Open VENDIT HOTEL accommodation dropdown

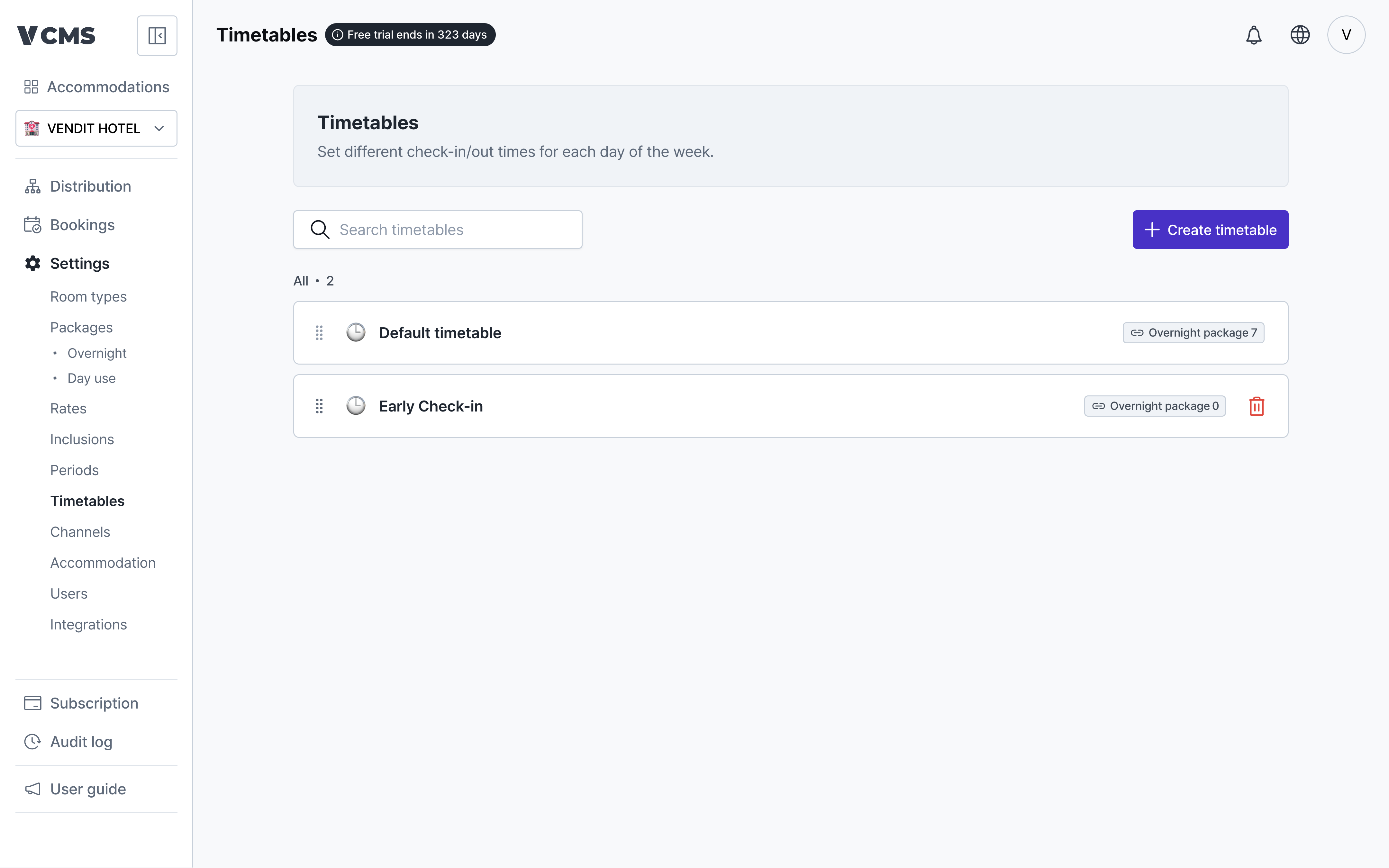(96, 128)
